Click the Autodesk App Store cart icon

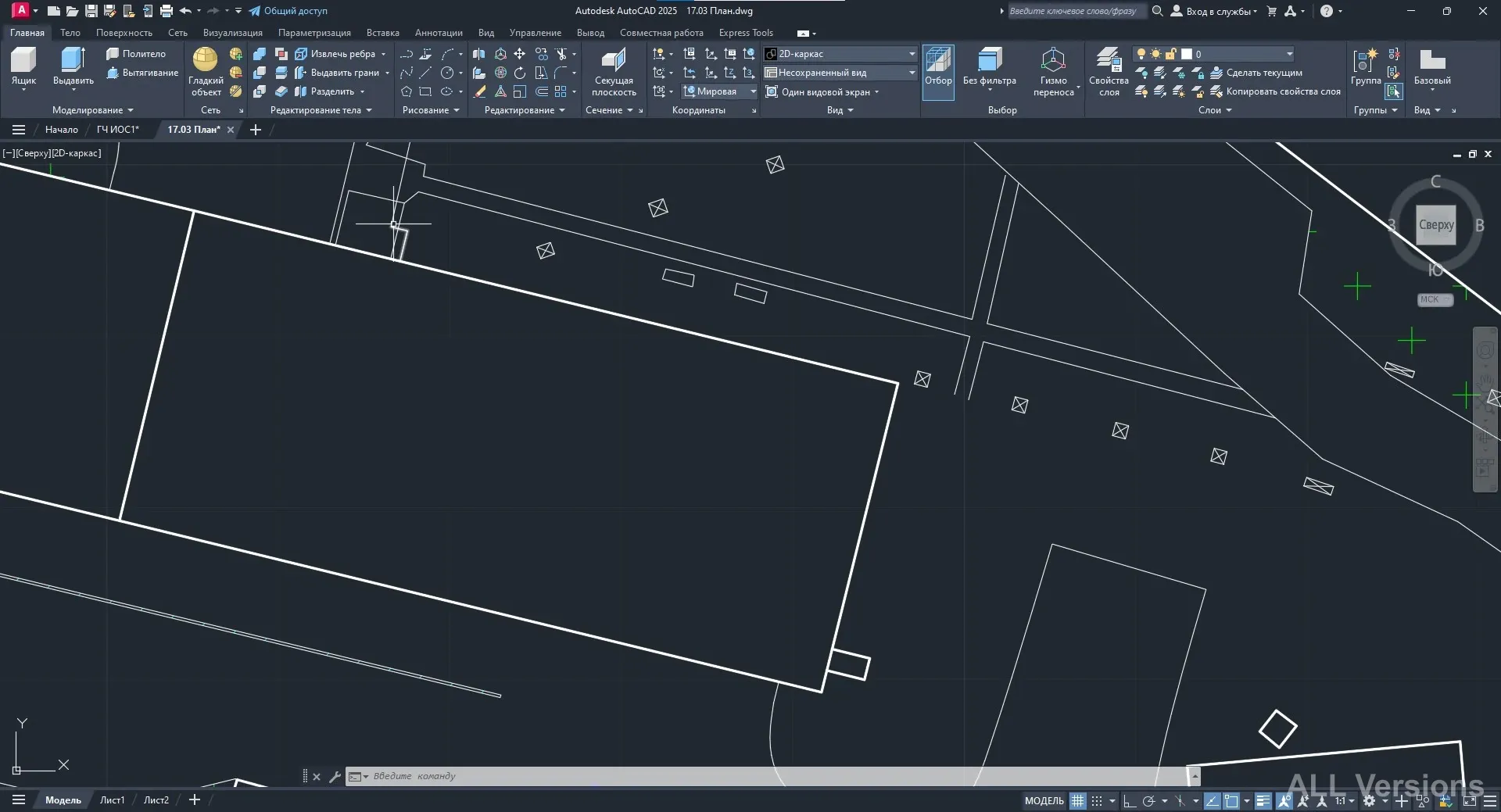[1272, 11]
